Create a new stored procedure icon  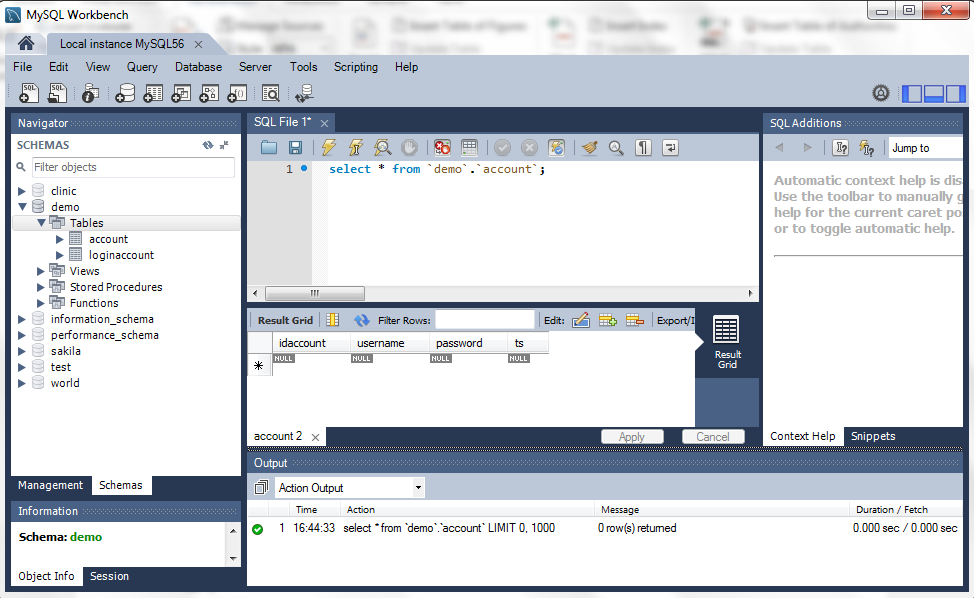pos(209,93)
